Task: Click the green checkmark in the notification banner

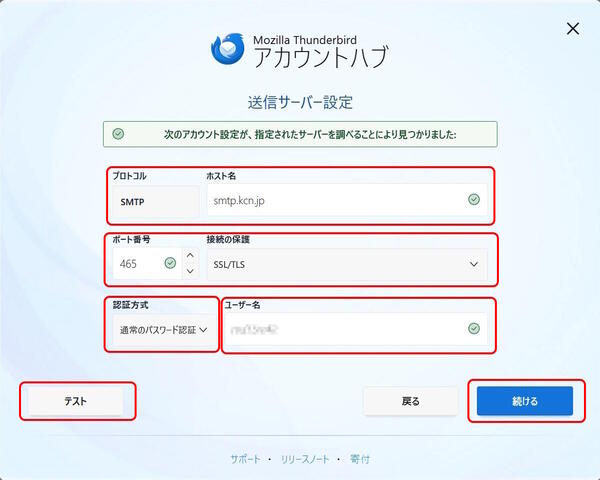Action: 118,134
